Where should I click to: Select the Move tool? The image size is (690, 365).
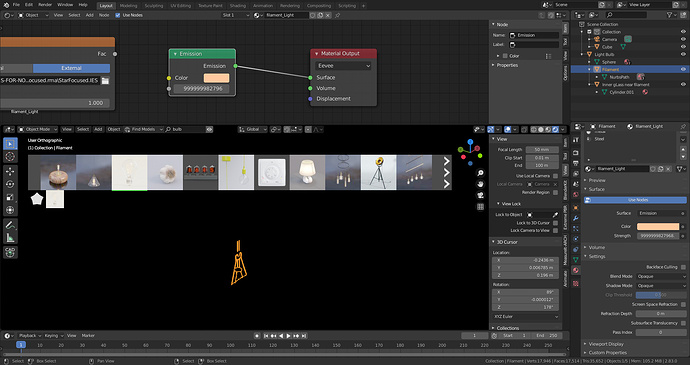click(x=10, y=171)
